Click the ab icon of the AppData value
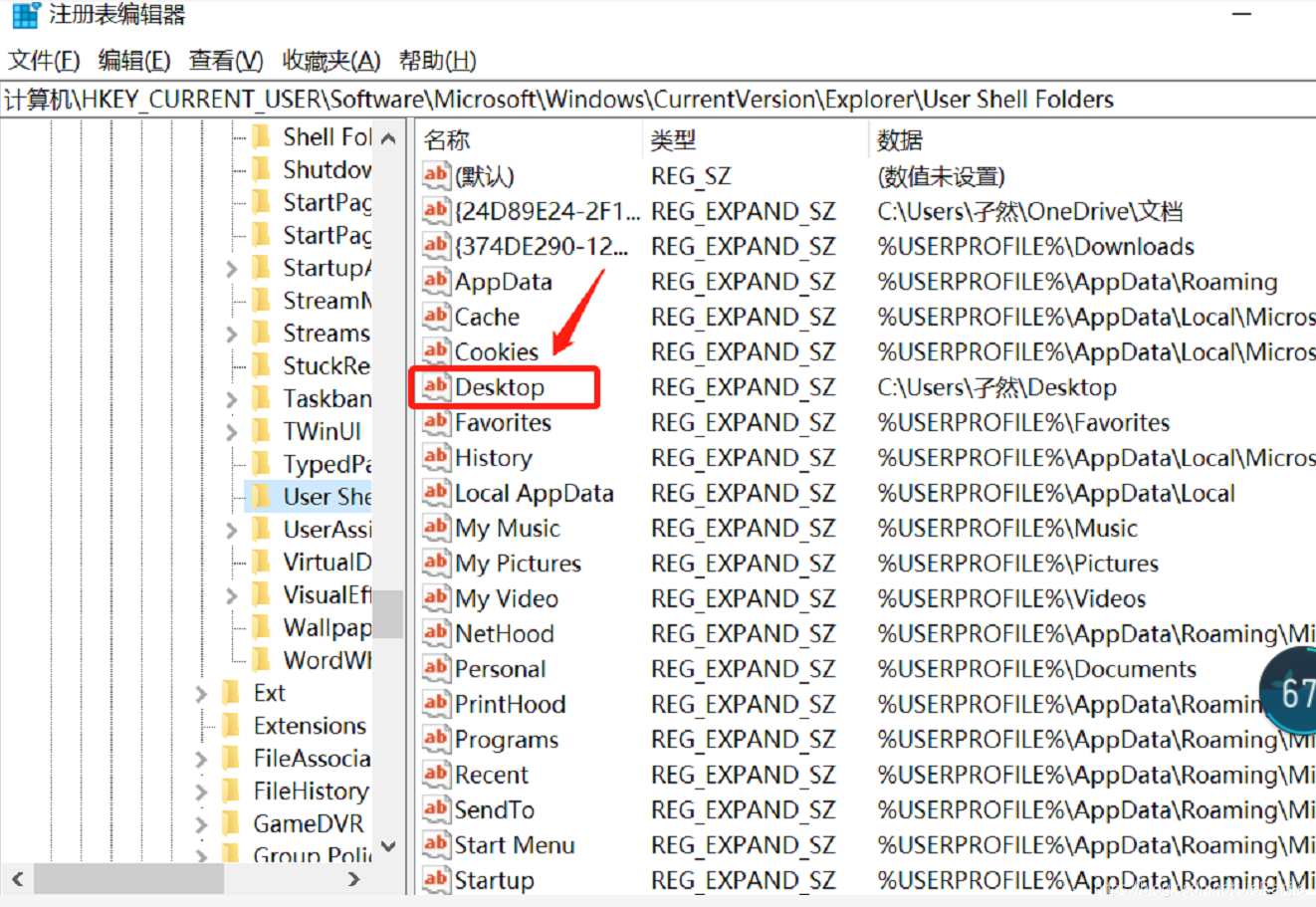 [x=435, y=281]
